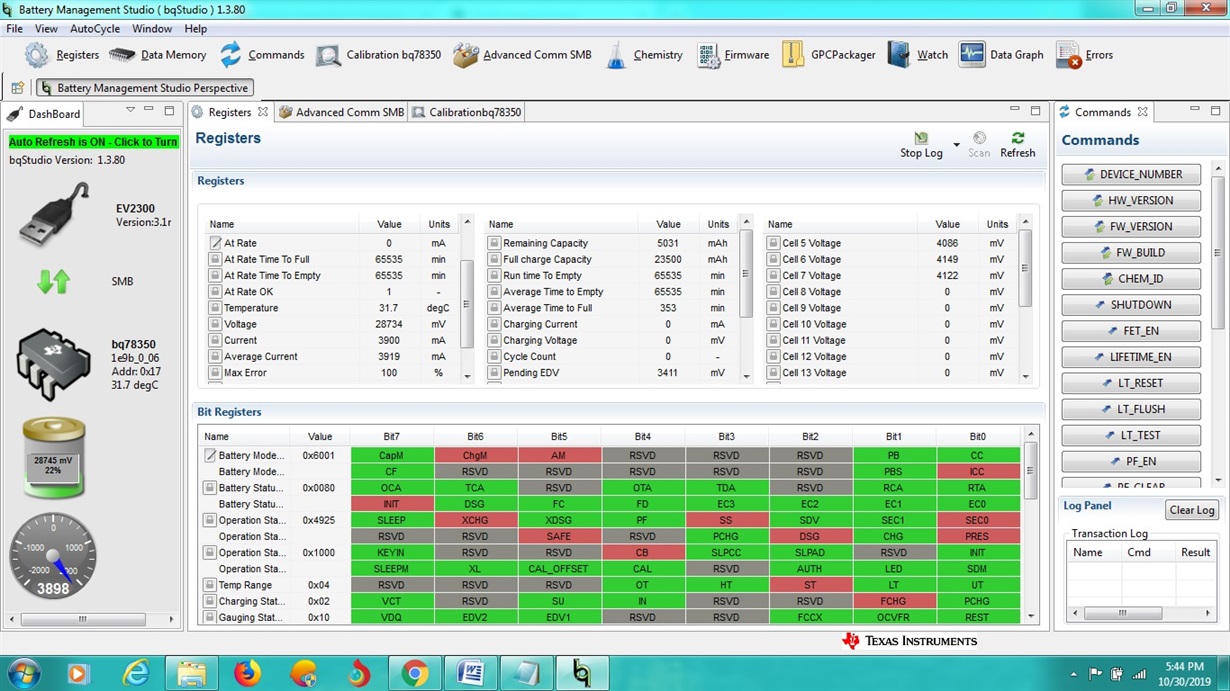Open the Commands toolbar icon

(x=262, y=55)
